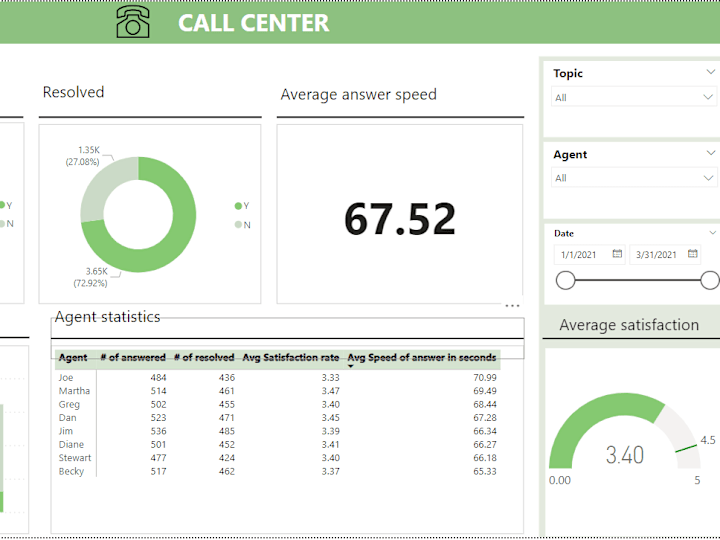Click Jim's answered count 536
720x540 pixels.
pyautogui.click(x=158, y=431)
